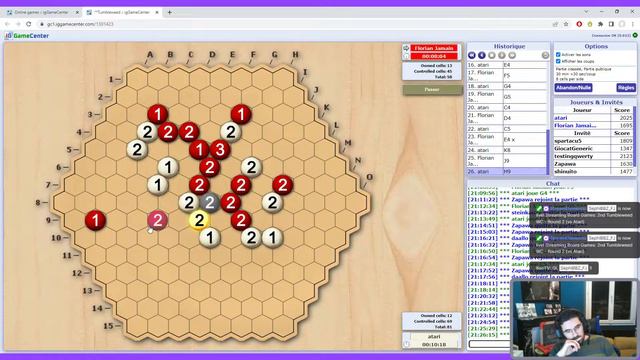Select move 17 Florian F5 row
Viewport: 640px width, 360px height.
click(x=507, y=76)
